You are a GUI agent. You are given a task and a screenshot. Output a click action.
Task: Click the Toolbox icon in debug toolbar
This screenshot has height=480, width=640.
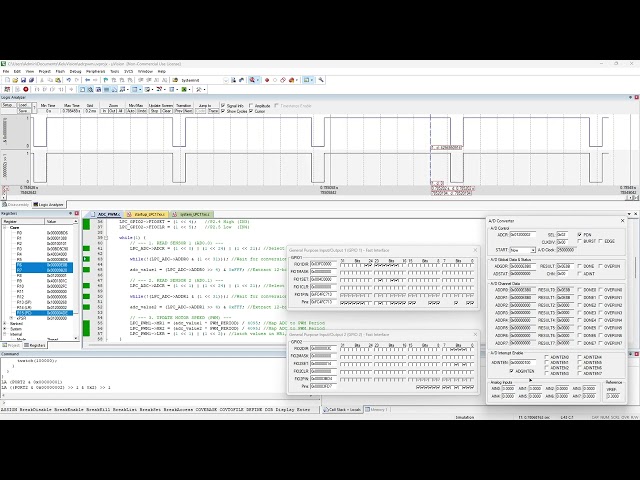[x=198, y=89]
